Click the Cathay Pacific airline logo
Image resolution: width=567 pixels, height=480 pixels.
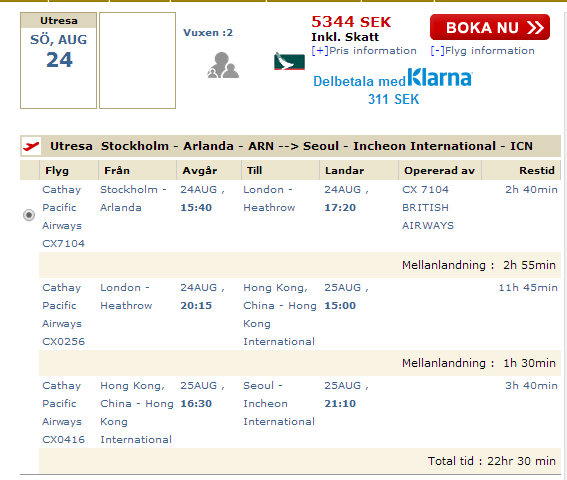click(289, 61)
